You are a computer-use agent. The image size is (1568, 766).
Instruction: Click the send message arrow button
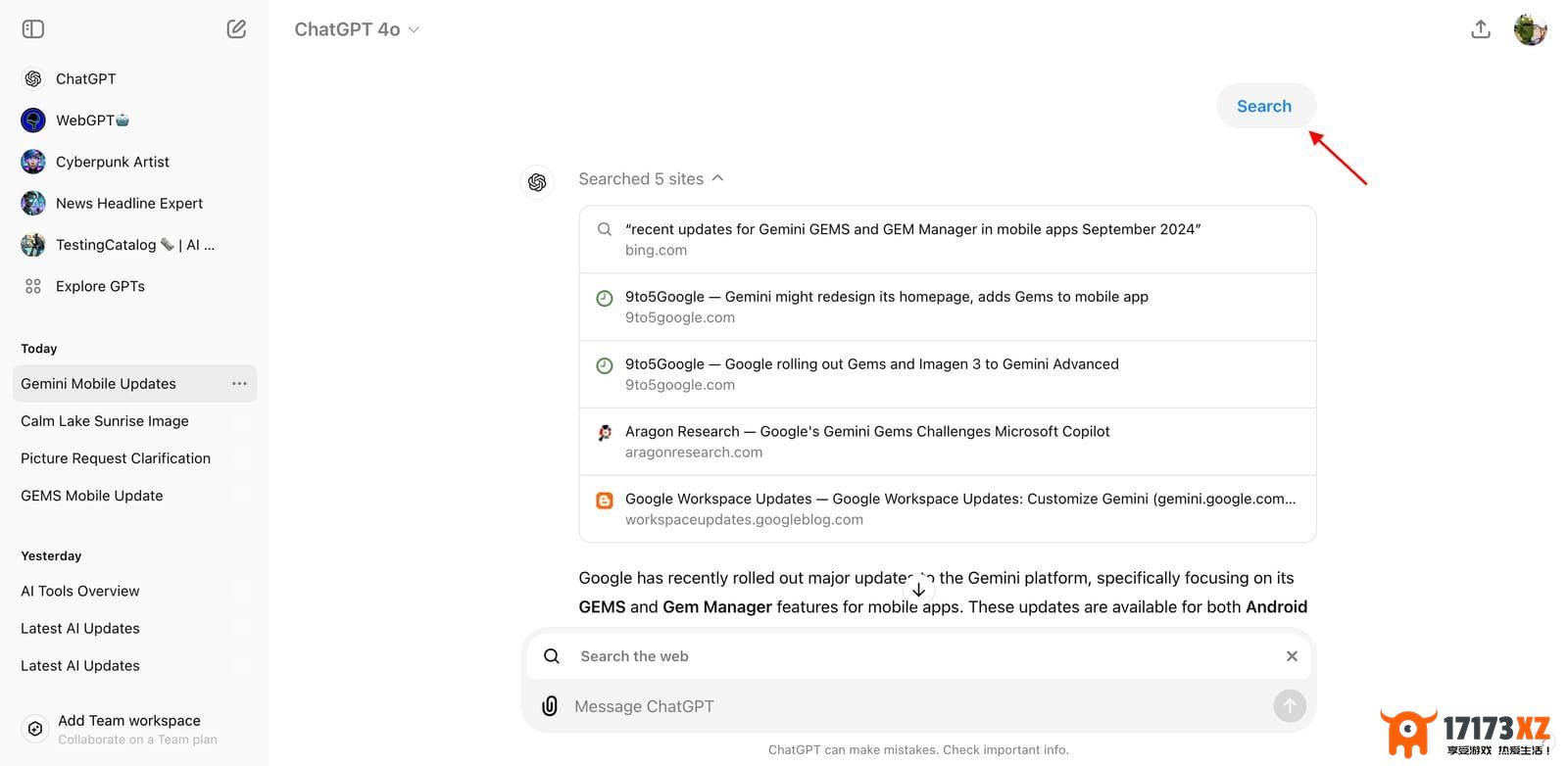(1290, 705)
